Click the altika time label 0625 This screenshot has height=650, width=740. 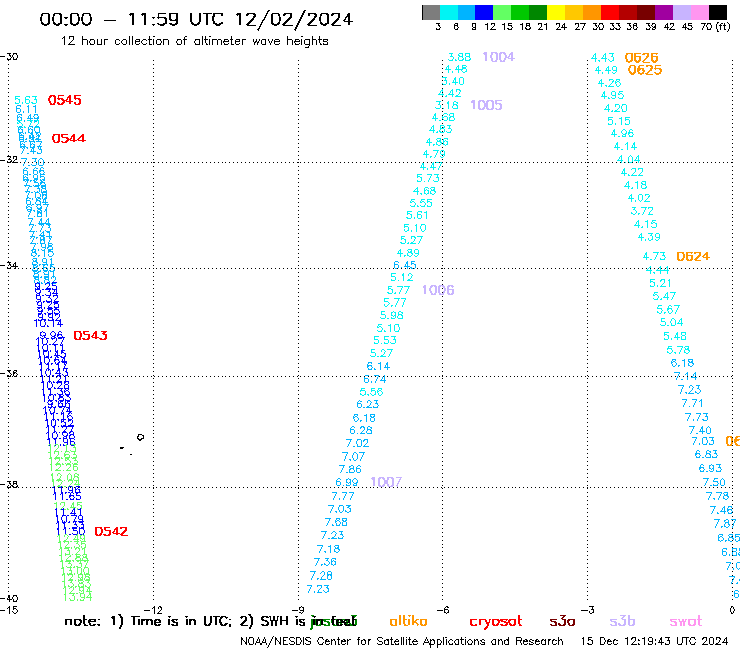[645, 70]
